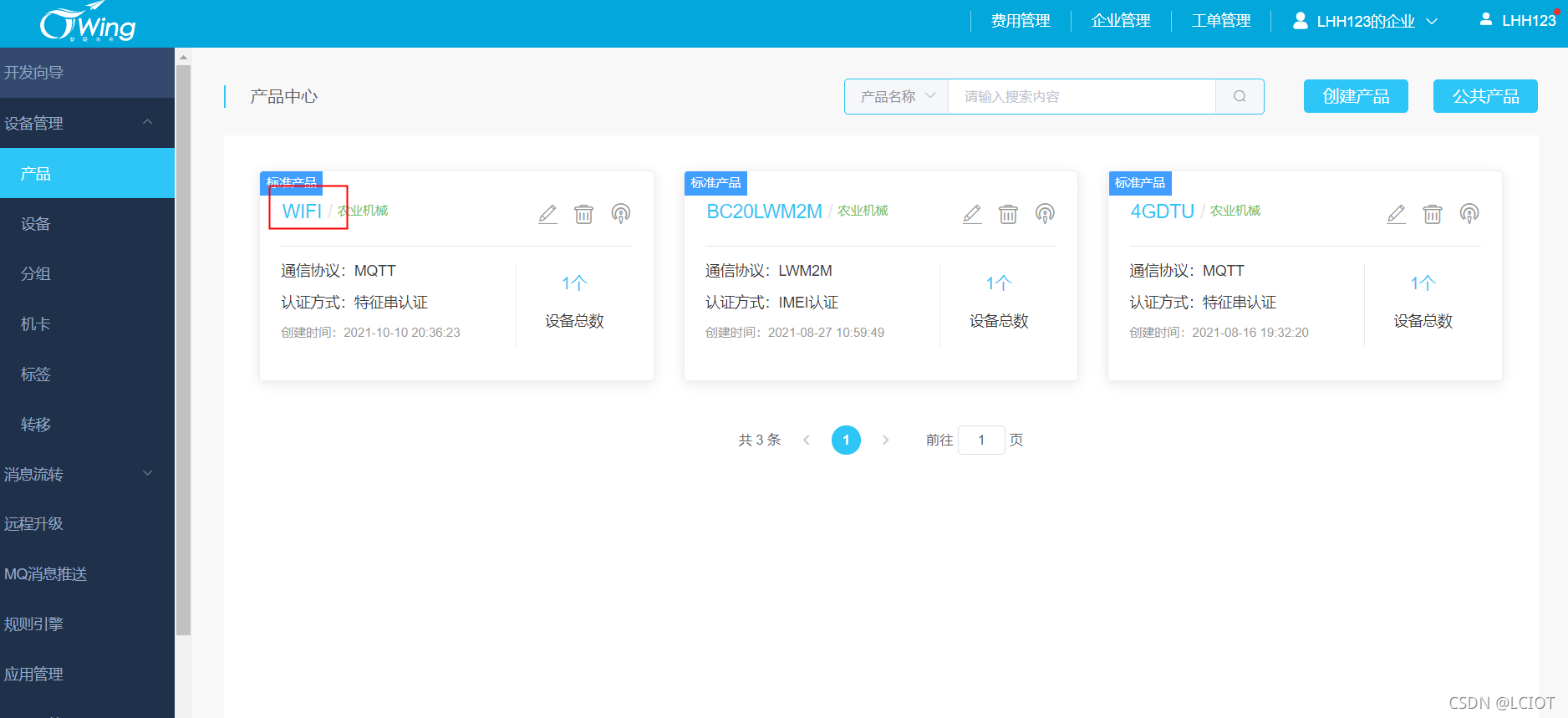Delete the BC20LWM2M product via trash icon
1568x718 pixels.
click(1008, 214)
